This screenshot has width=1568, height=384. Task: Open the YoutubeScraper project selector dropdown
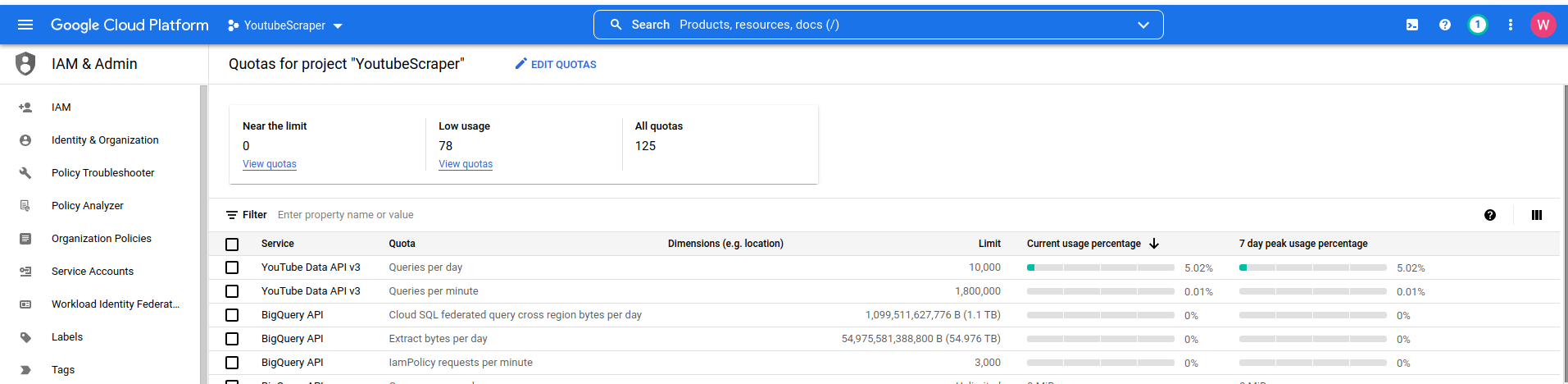(x=284, y=25)
